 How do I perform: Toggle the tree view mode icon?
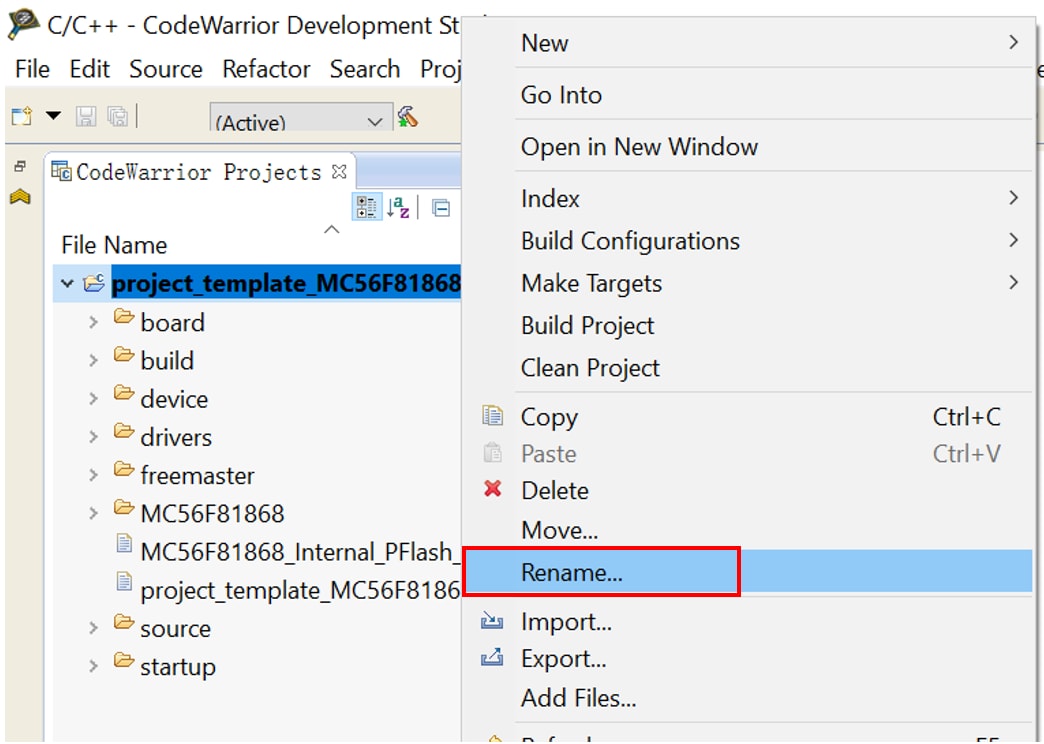366,207
